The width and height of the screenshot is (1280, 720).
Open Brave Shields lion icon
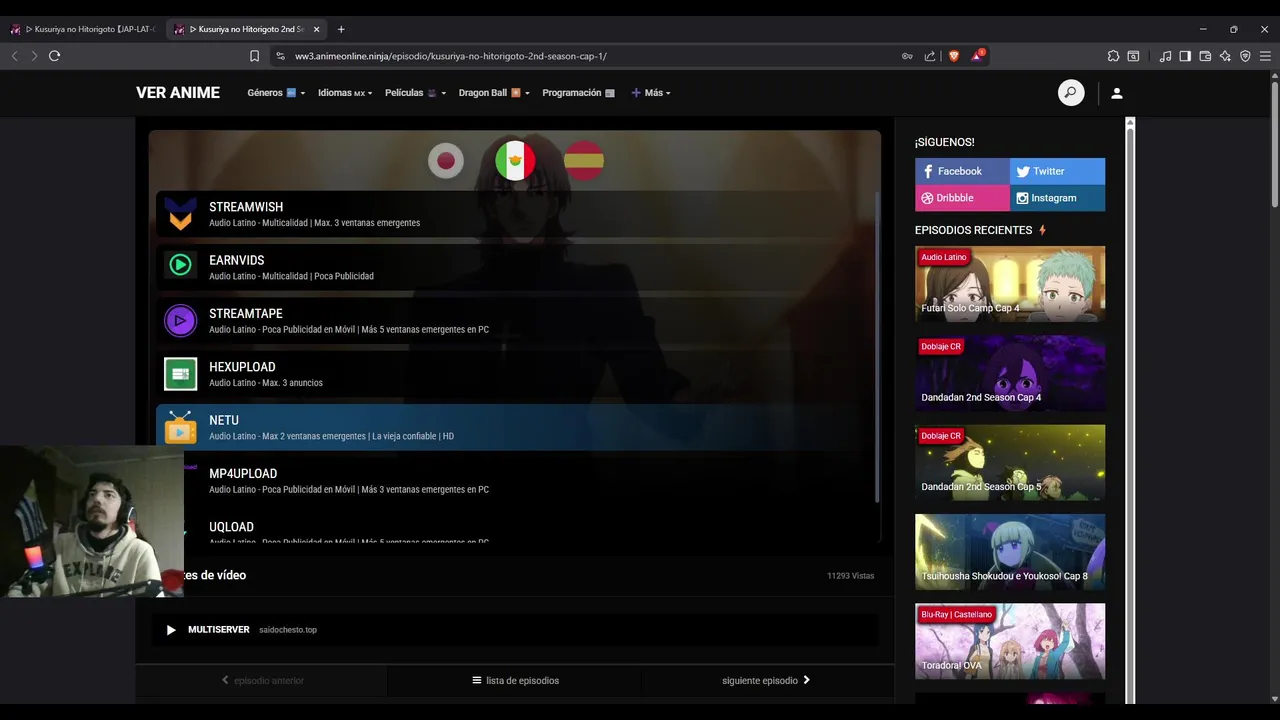pos(953,56)
